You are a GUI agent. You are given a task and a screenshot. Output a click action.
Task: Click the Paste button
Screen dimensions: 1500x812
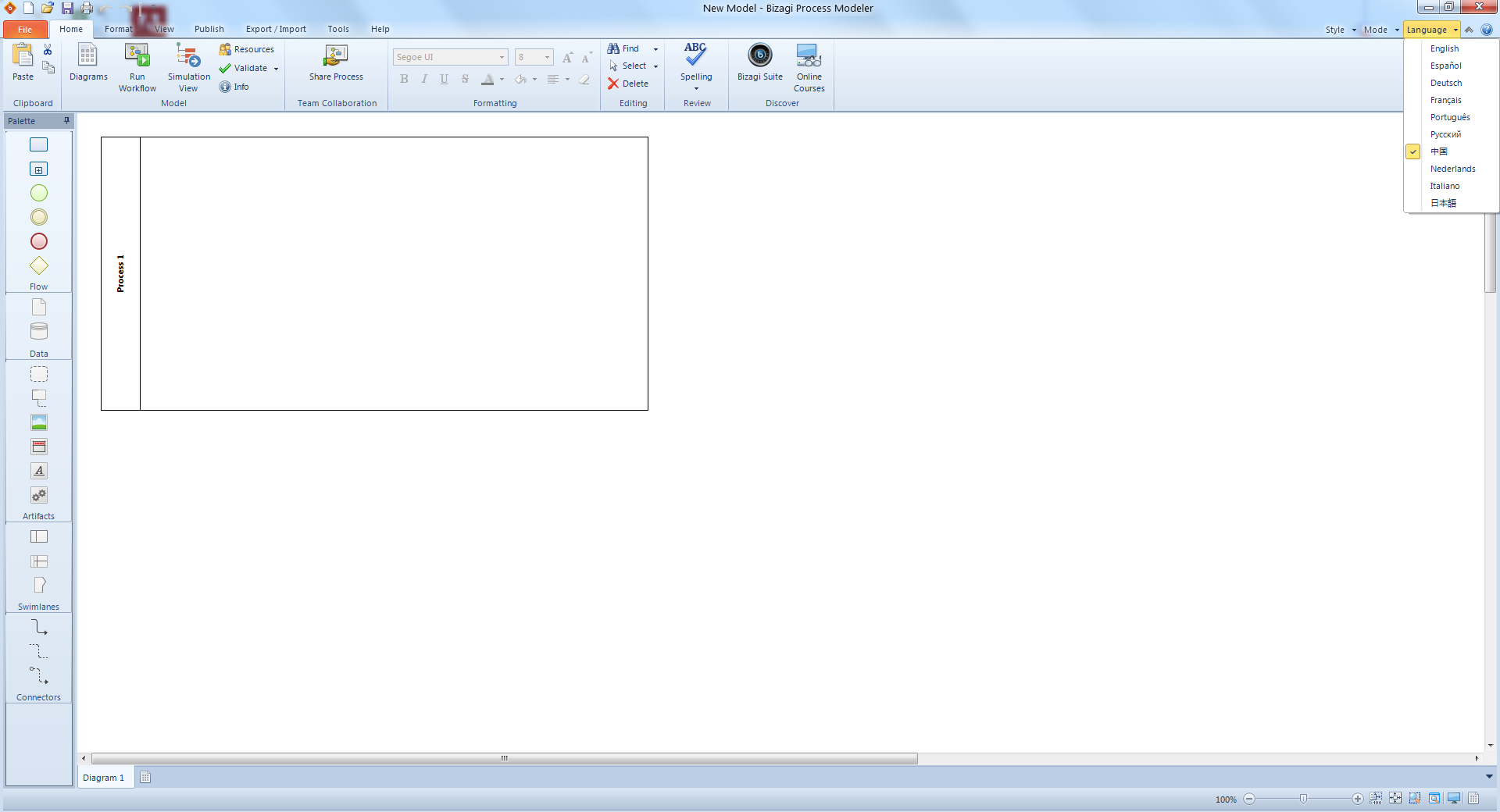(x=23, y=62)
